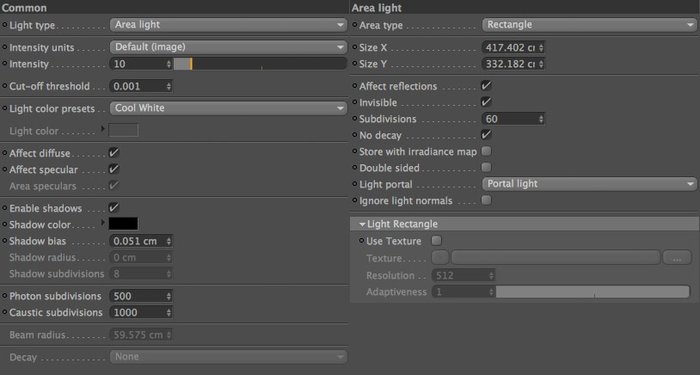Click the Intensity field stepper arrows

tap(169, 64)
